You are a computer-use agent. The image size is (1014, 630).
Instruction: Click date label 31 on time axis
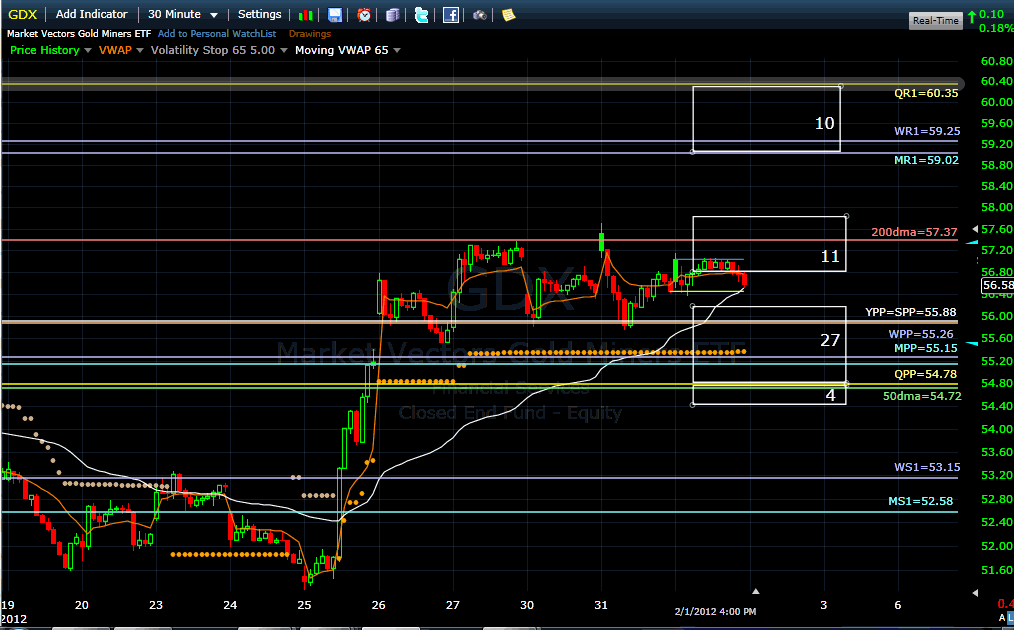(601, 605)
